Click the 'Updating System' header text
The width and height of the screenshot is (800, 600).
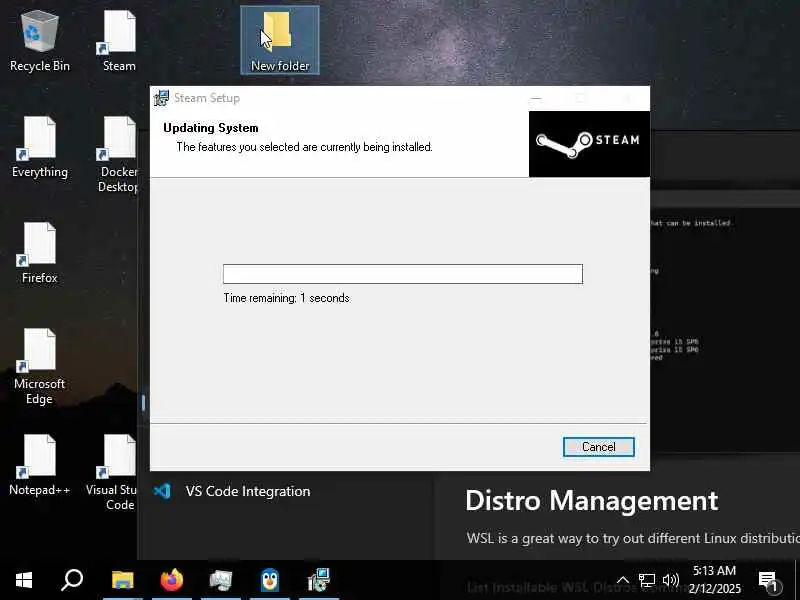pos(211,128)
